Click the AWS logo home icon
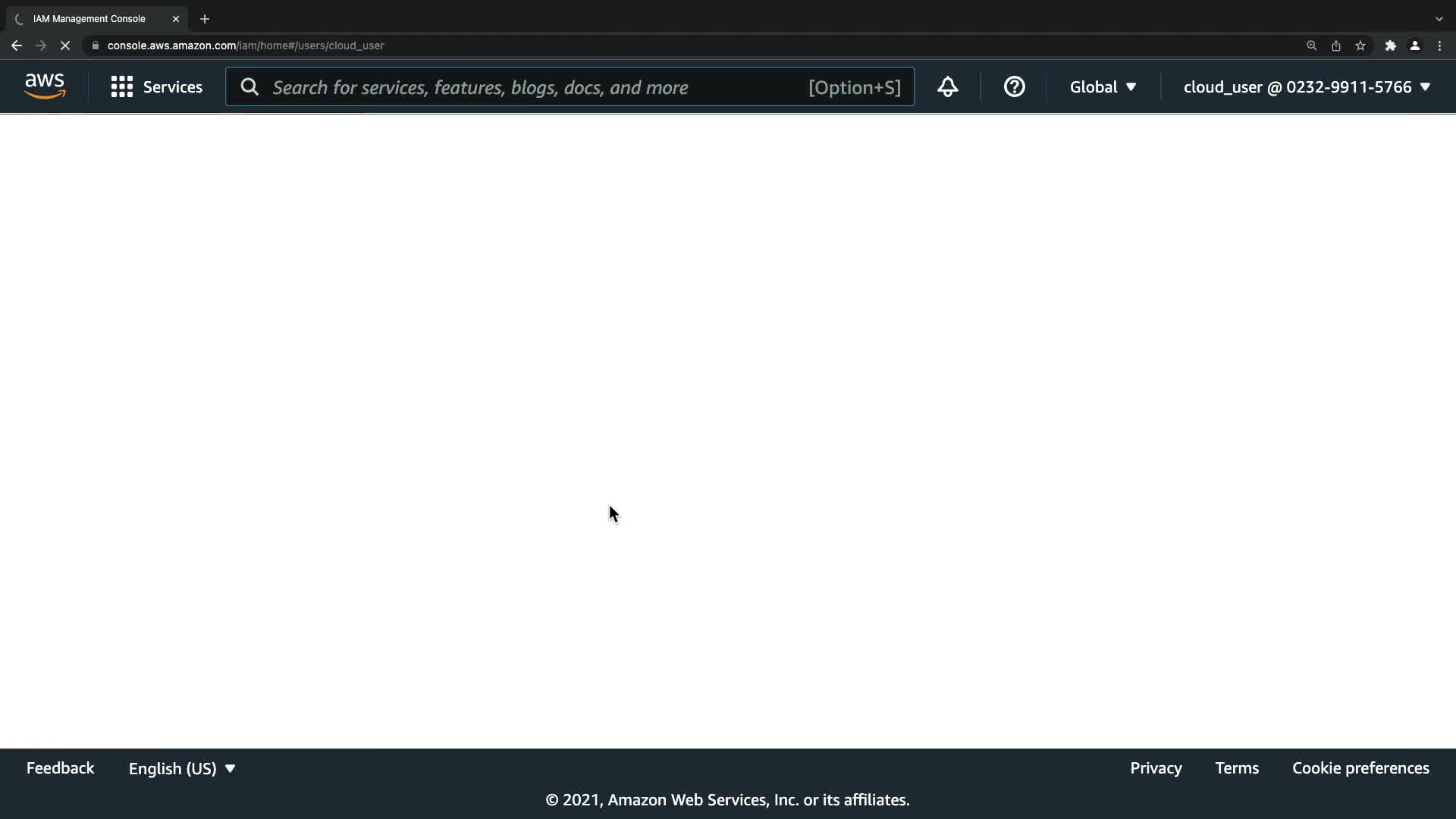Screen dimensions: 1456x819 point(45,86)
